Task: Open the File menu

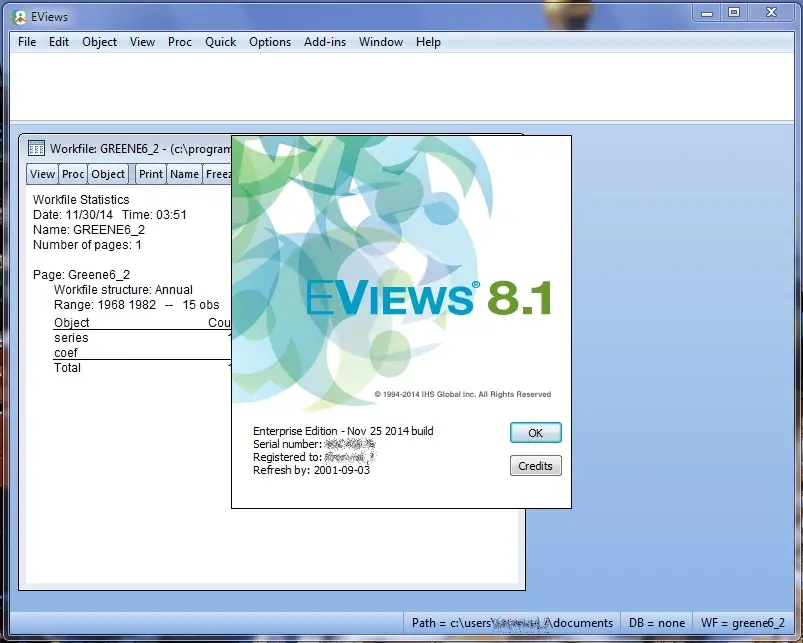Action: (x=27, y=42)
